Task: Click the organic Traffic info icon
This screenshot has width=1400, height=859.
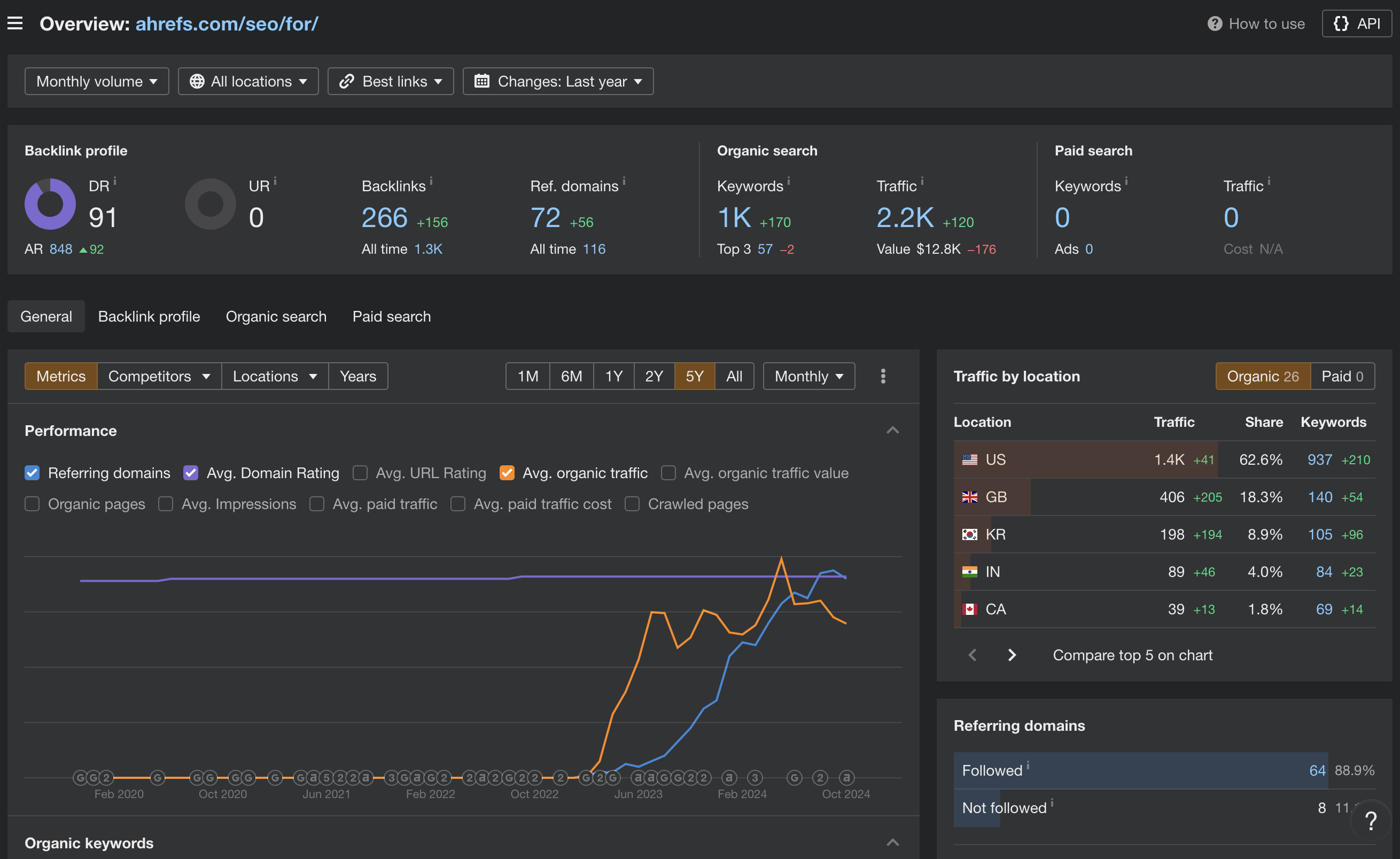Action: point(922,181)
